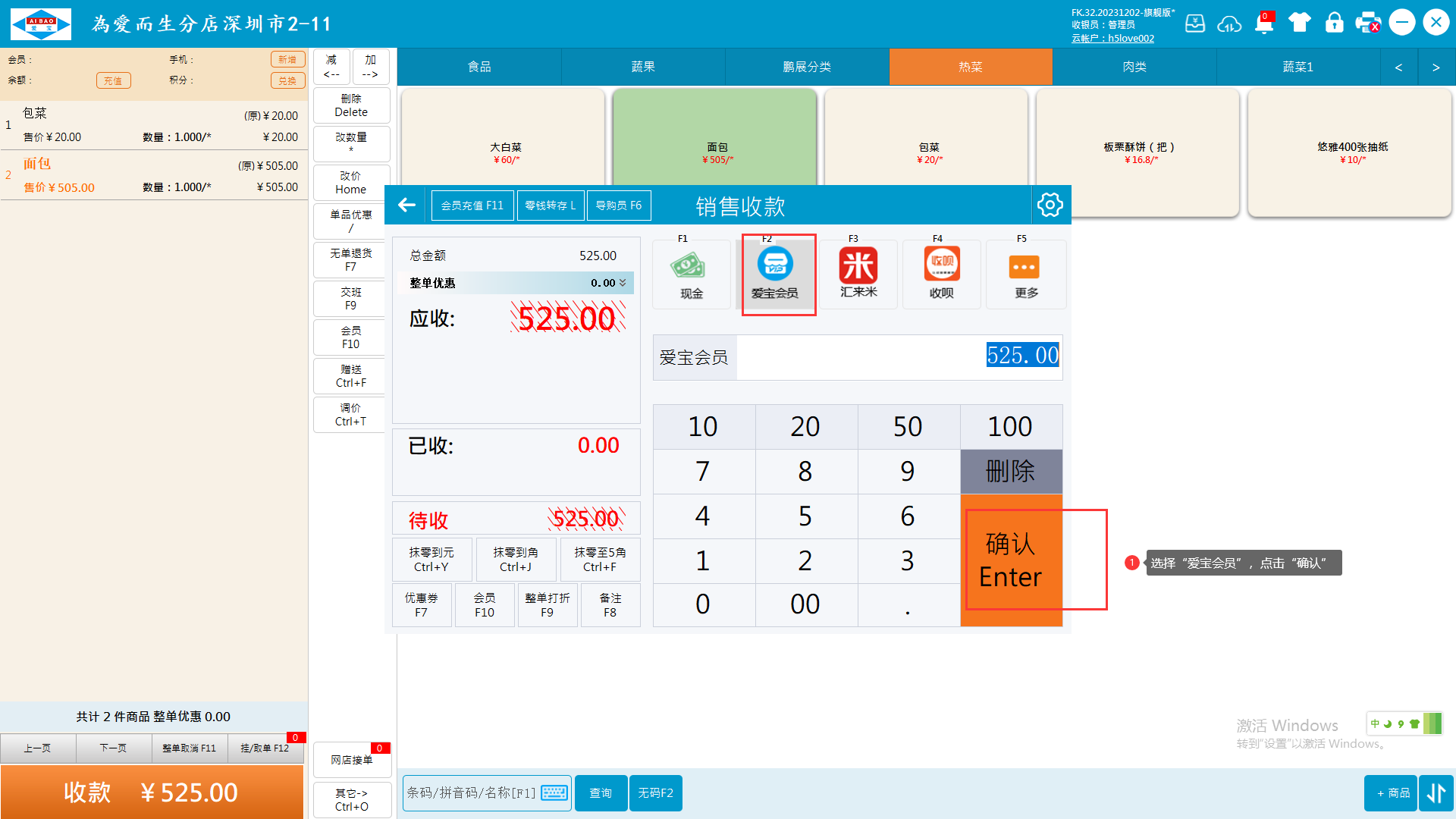Image resolution: width=1456 pixels, height=819 pixels.
Task: Click the 无码F2 button
Action: 655,793
